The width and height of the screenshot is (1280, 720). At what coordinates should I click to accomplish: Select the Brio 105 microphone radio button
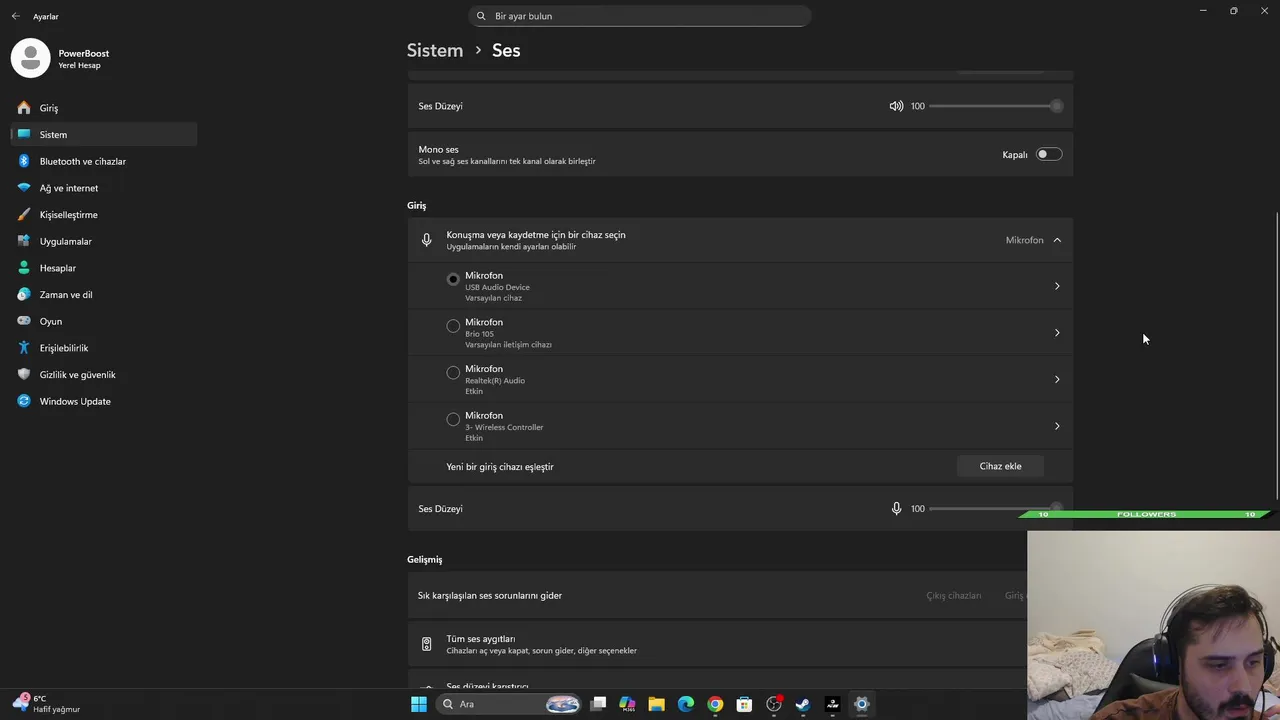pos(453,326)
